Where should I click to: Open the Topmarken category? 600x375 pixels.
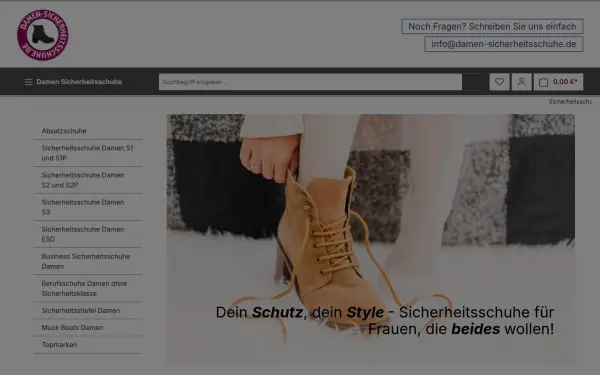tap(88, 345)
